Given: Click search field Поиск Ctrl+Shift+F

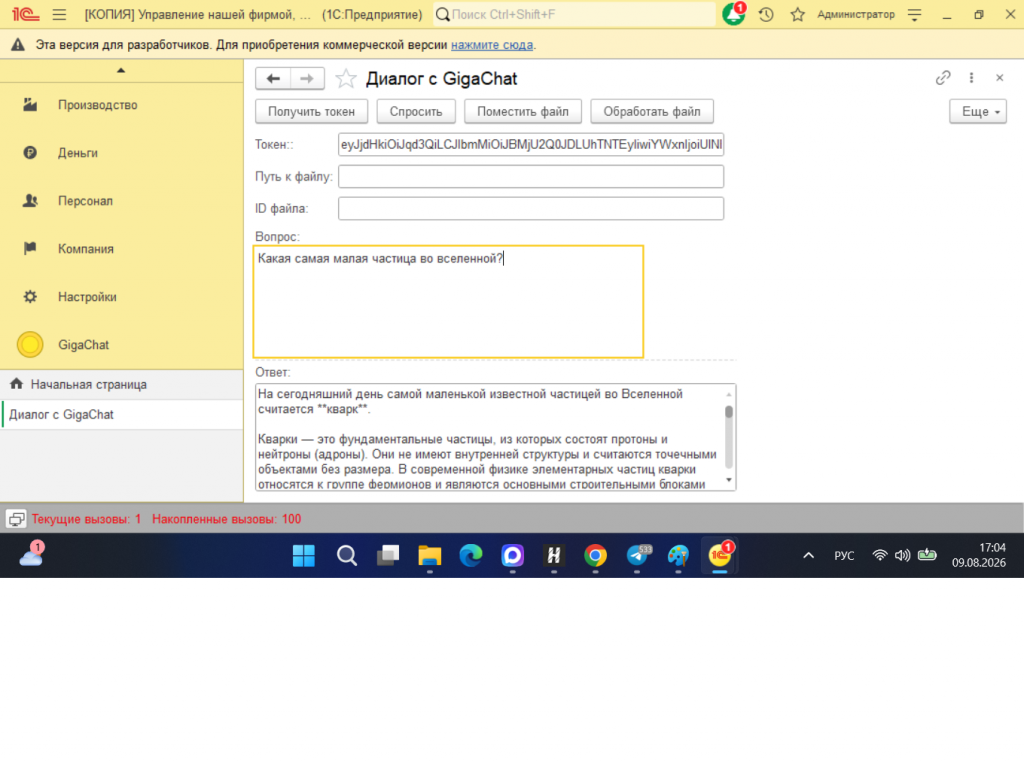Looking at the screenshot, I should point(575,14).
